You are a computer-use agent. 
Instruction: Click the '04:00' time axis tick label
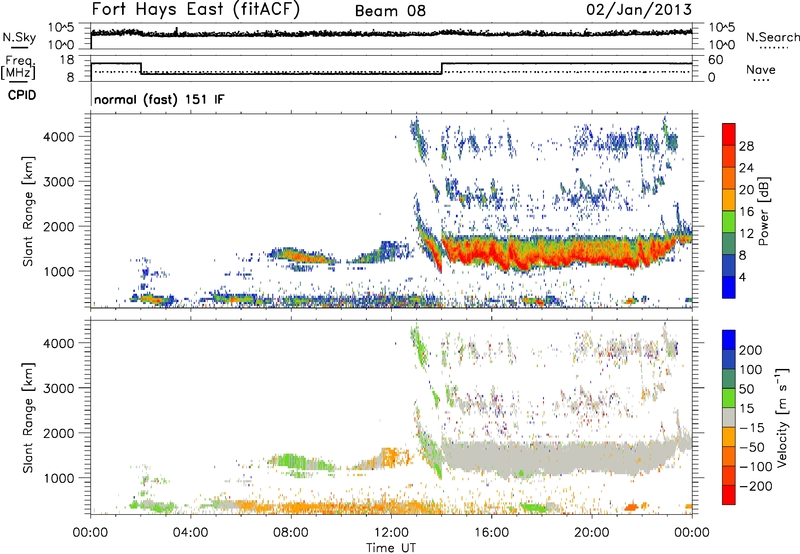coord(190,533)
